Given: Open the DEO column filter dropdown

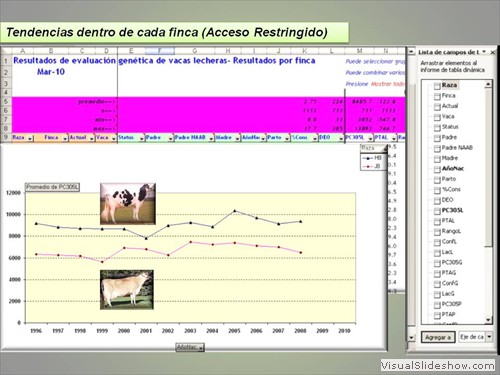Looking at the screenshot, I should [341, 138].
